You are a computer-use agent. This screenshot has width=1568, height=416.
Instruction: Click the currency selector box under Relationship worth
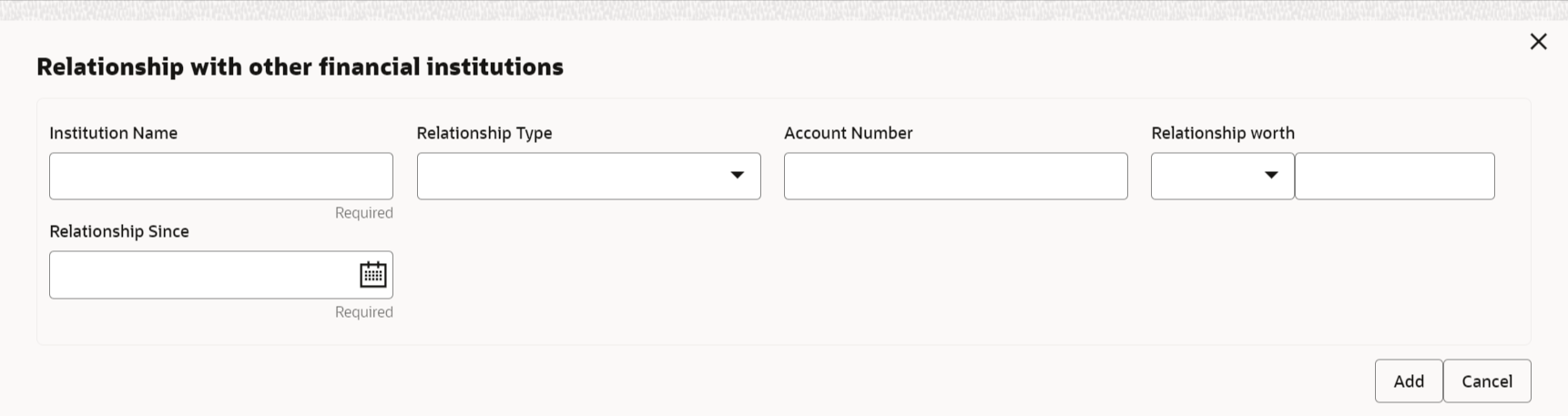1222,176
